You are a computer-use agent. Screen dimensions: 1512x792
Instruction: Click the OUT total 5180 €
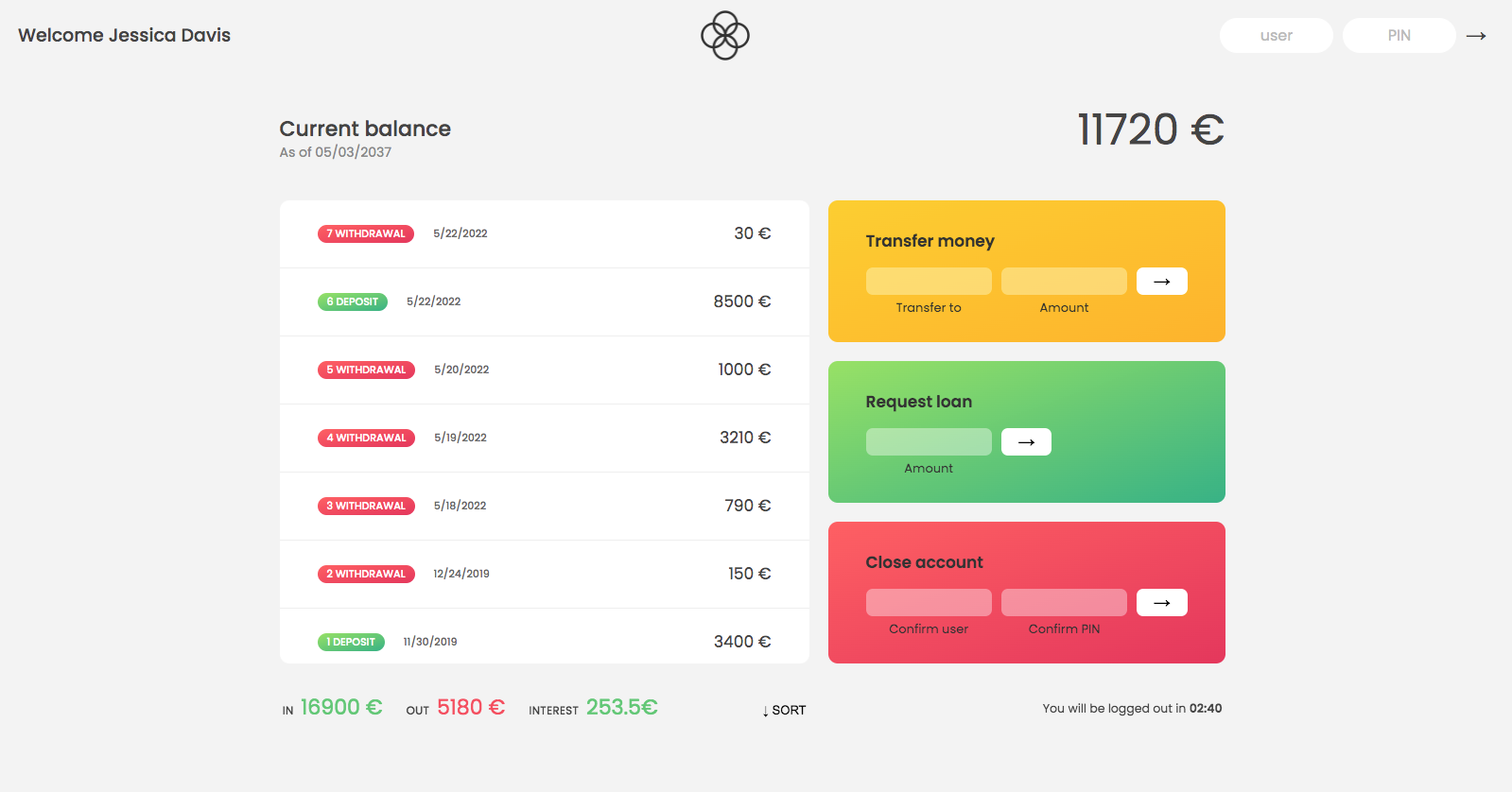(x=471, y=707)
